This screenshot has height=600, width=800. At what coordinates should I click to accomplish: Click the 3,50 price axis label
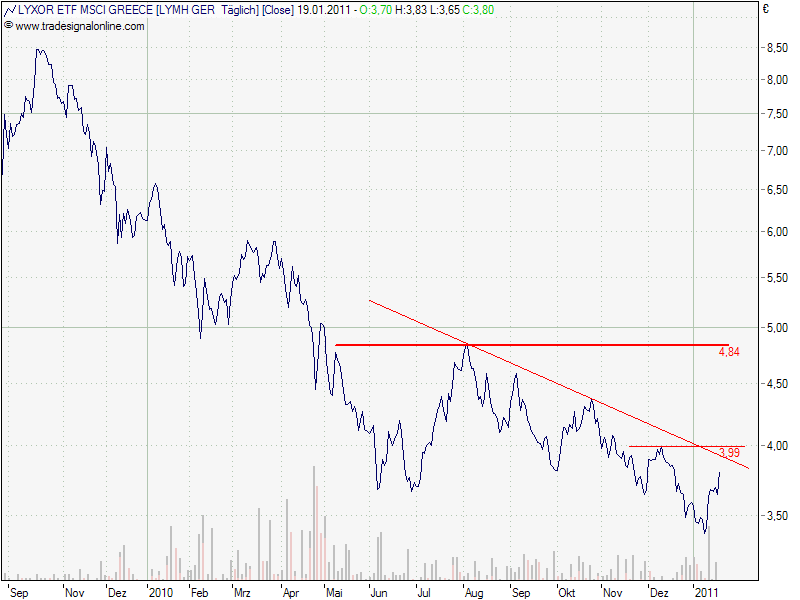coord(778,516)
